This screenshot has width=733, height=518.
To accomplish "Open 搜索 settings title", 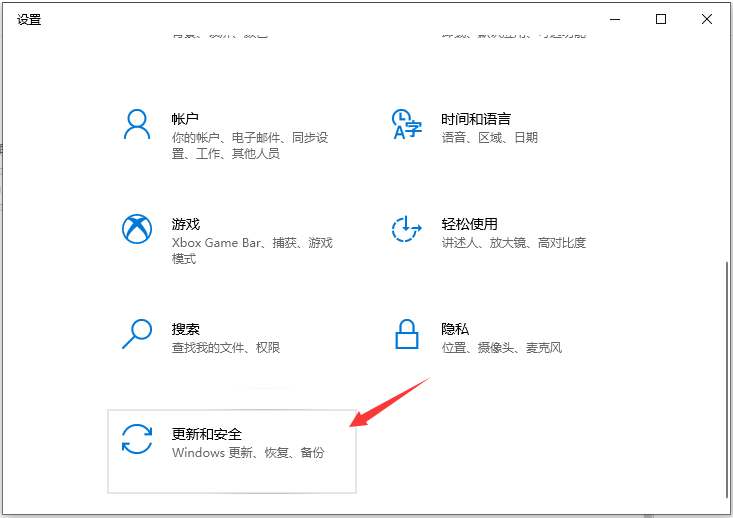I will (x=186, y=329).
